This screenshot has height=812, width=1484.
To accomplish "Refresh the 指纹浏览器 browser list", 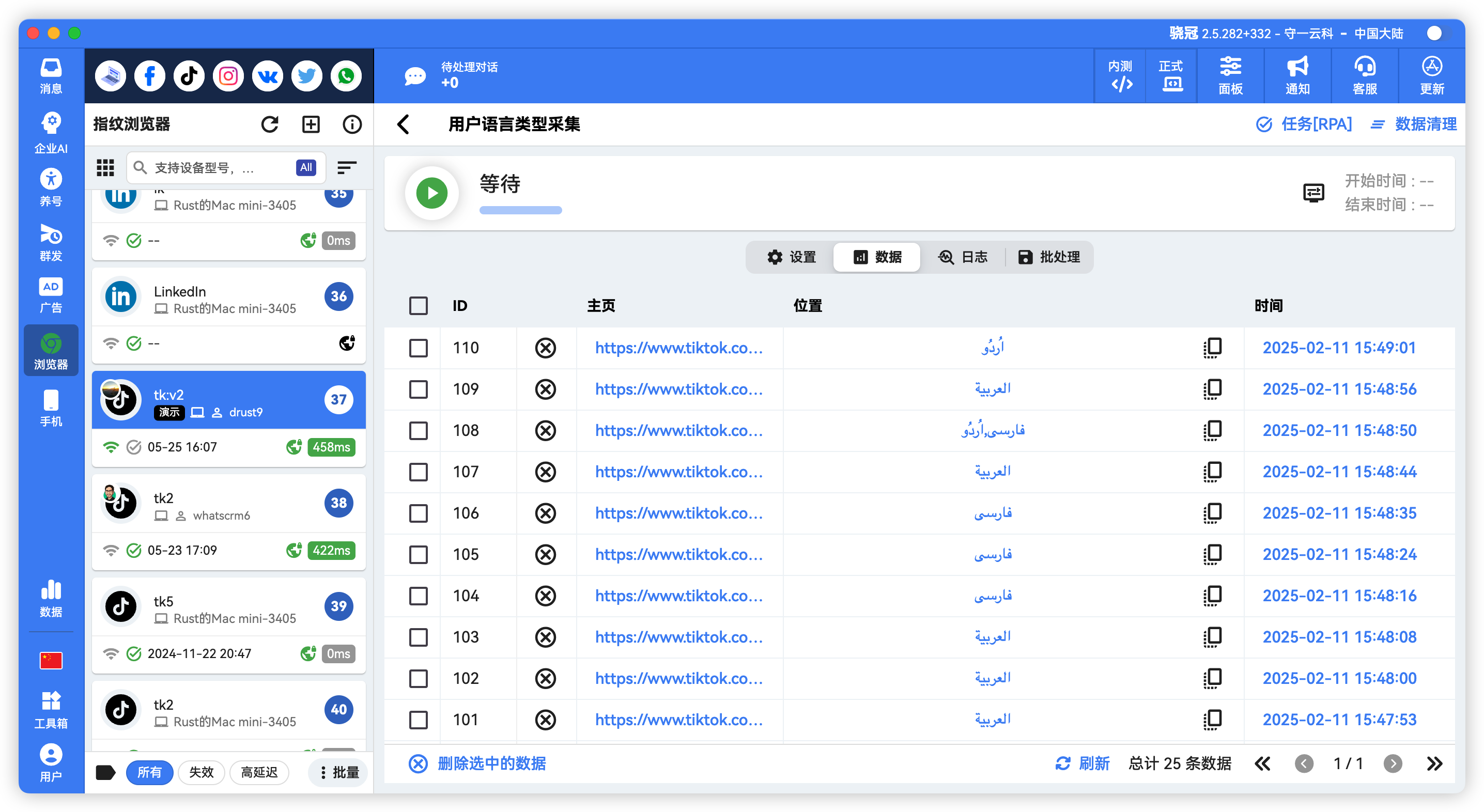I will tap(270, 124).
